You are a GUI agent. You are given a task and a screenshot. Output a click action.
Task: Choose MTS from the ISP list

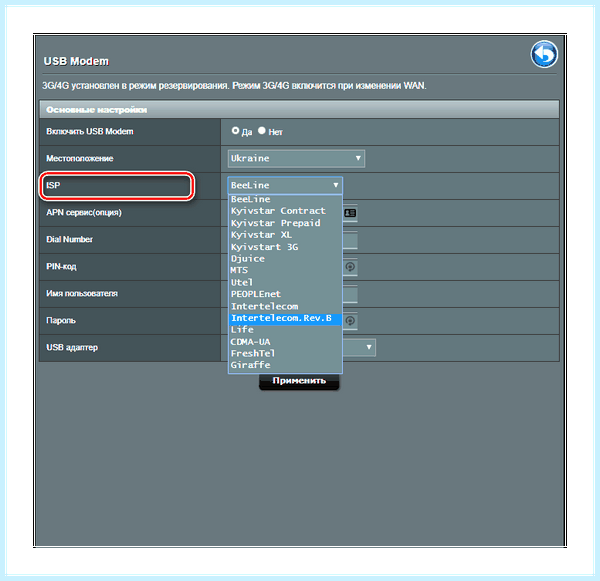[285, 270]
